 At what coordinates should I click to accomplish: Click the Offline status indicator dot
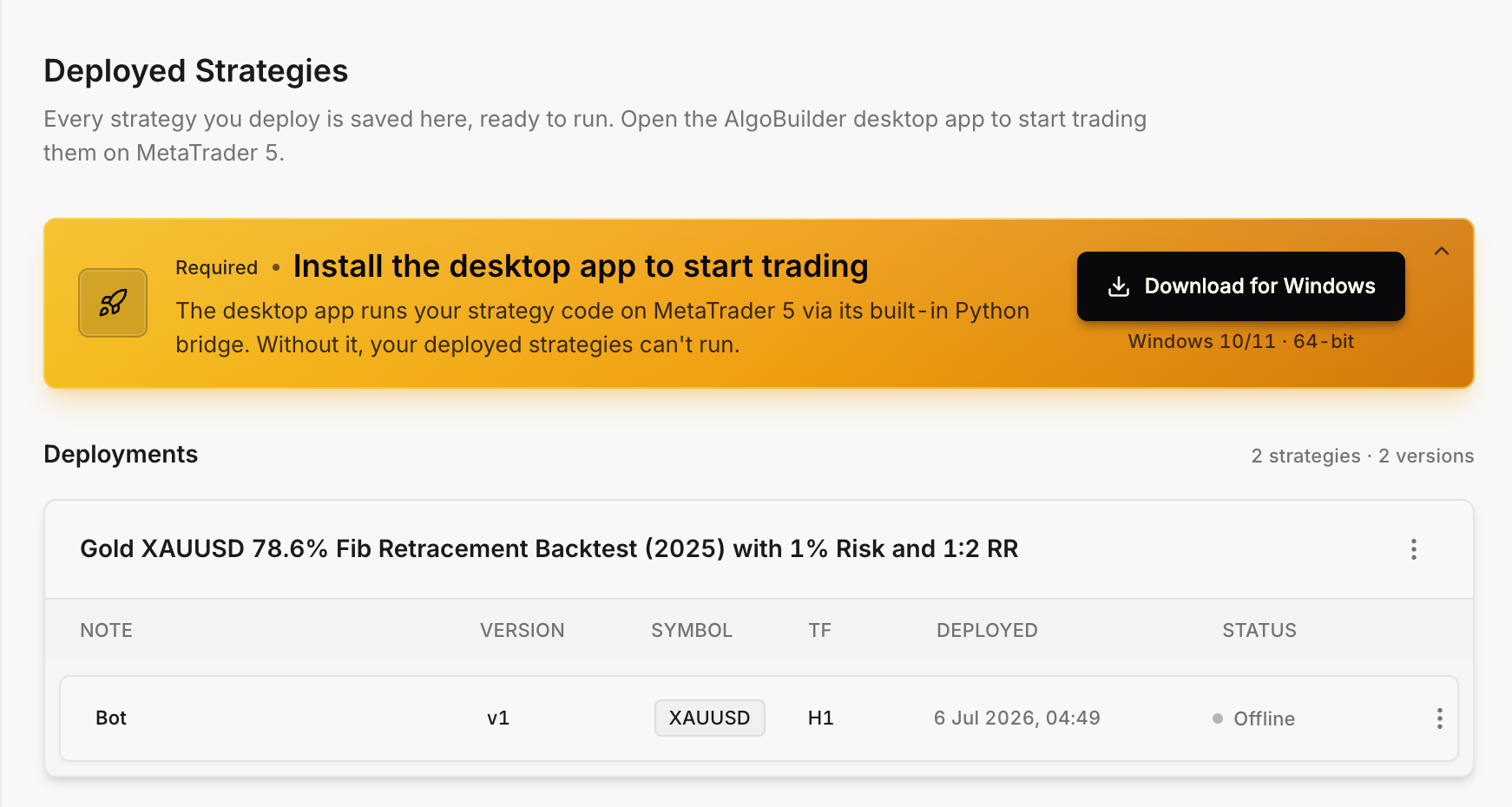pyautogui.click(x=1218, y=718)
